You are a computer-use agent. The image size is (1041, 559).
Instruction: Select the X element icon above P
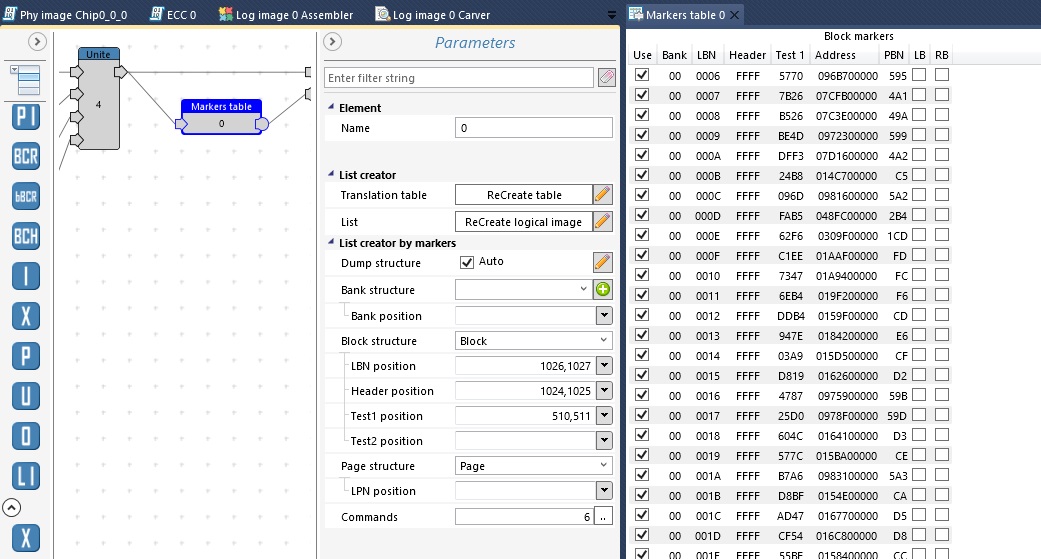tap(26, 316)
